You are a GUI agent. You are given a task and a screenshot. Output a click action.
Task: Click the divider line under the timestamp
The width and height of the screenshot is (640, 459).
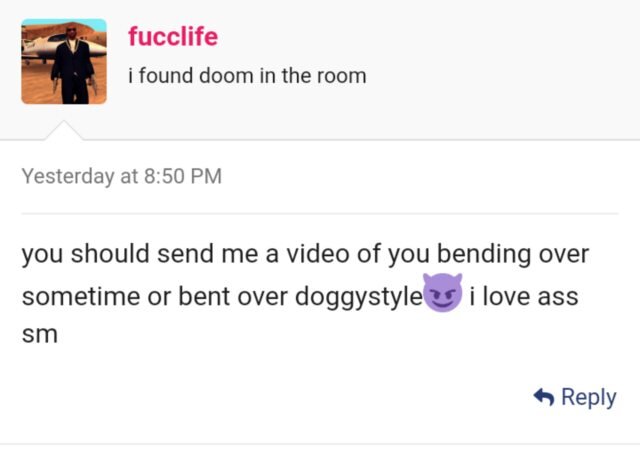point(320,213)
